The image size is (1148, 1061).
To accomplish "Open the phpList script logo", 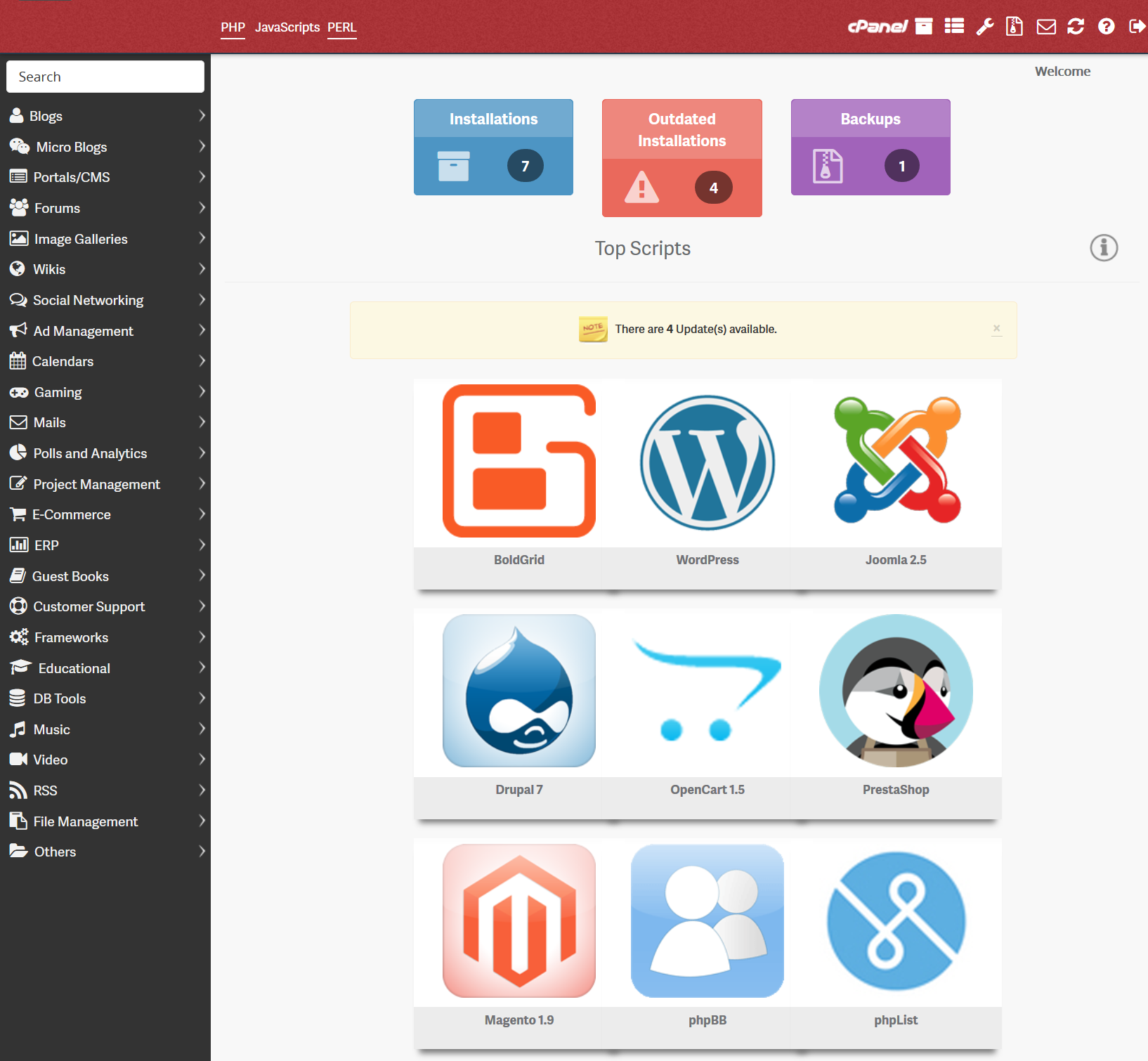I will click(896, 921).
